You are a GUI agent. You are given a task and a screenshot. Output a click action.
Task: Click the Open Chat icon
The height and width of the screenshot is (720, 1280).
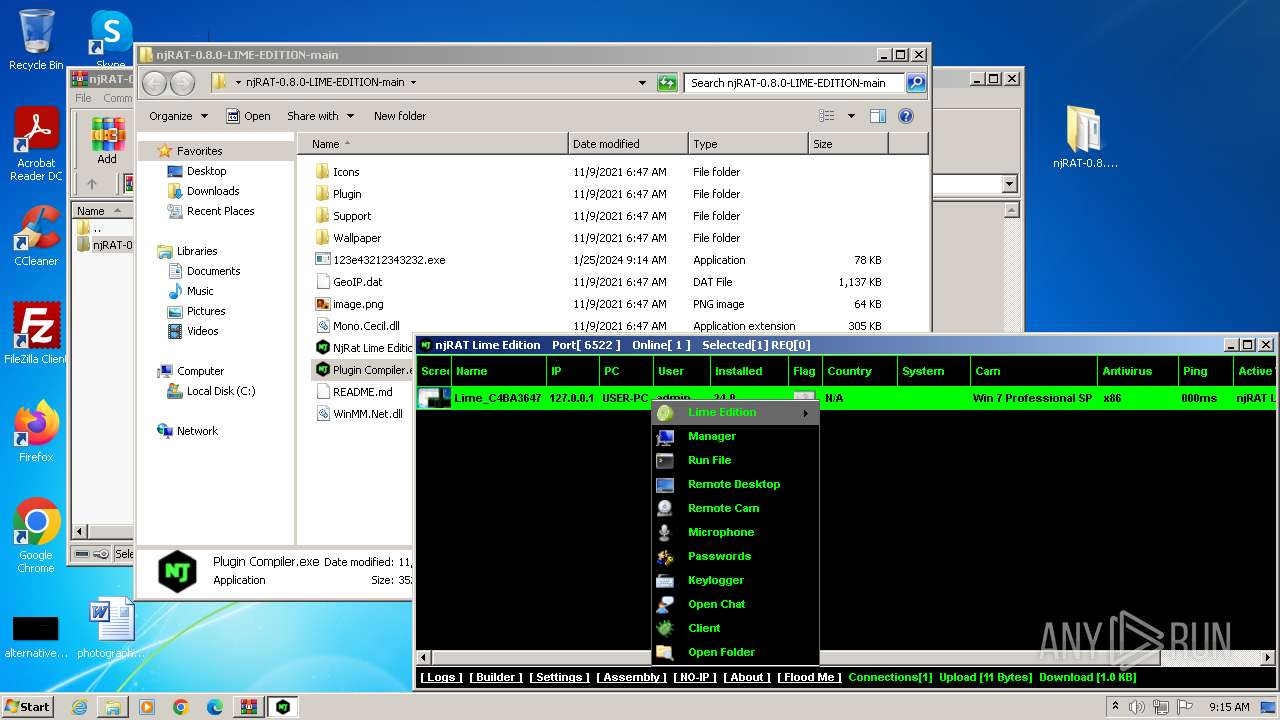(x=665, y=604)
